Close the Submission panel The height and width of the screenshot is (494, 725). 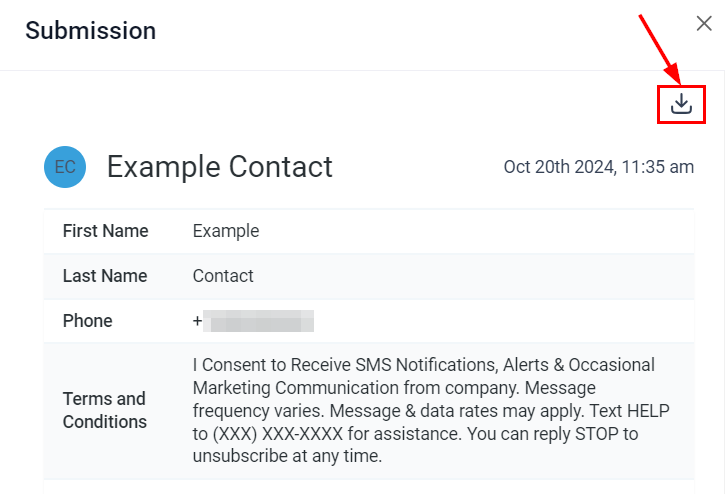coord(704,24)
